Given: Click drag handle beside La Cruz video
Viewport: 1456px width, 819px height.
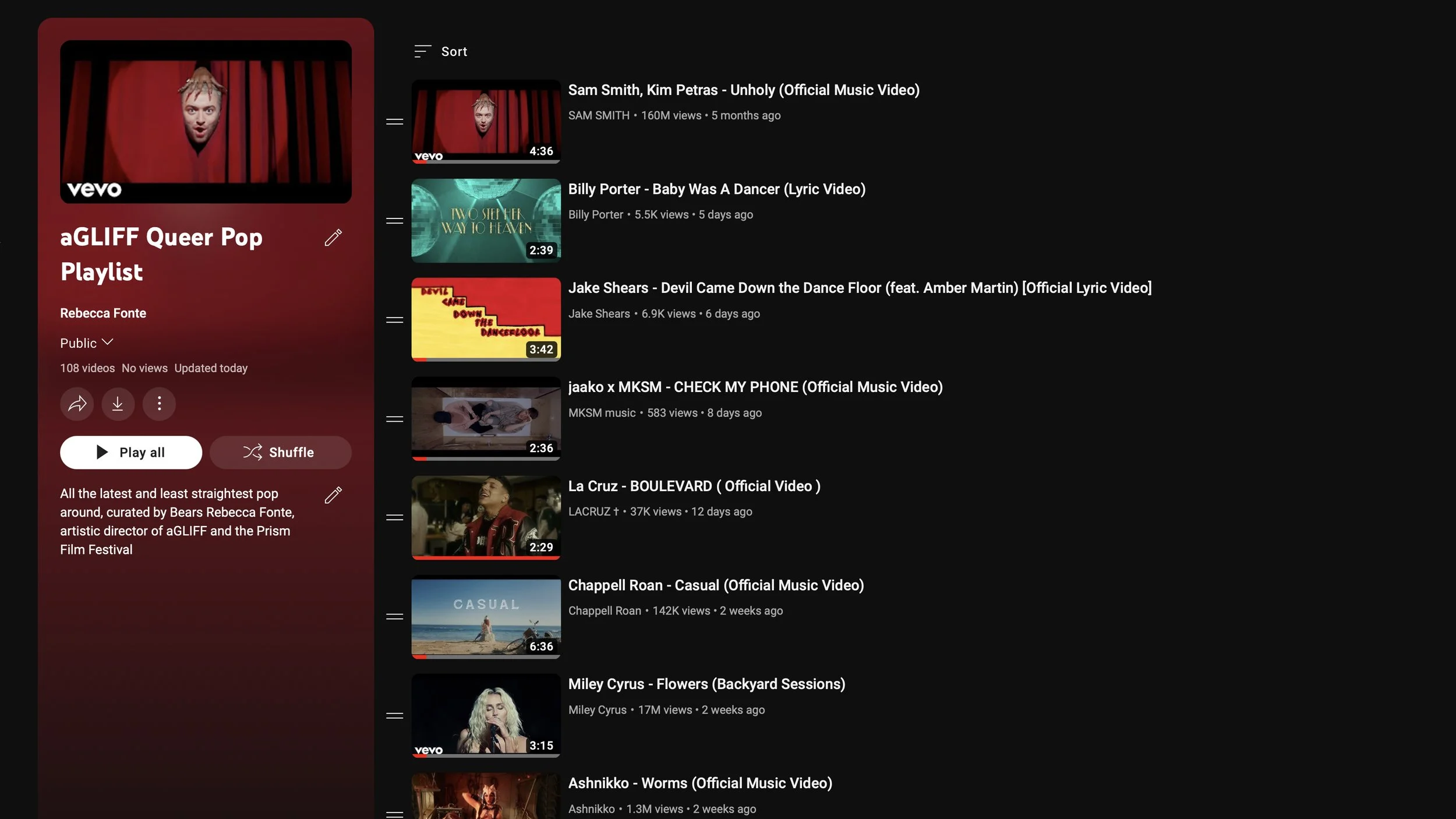Looking at the screenshot, I should (394, 518).
